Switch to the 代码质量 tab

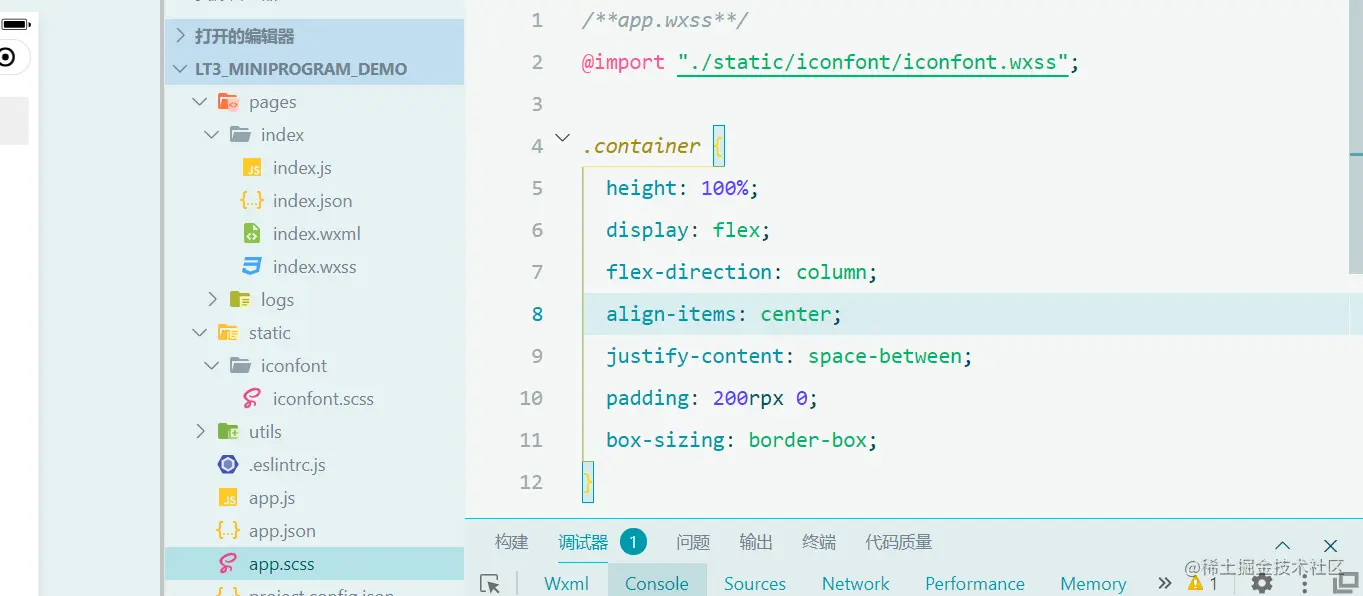pos(899,542)
